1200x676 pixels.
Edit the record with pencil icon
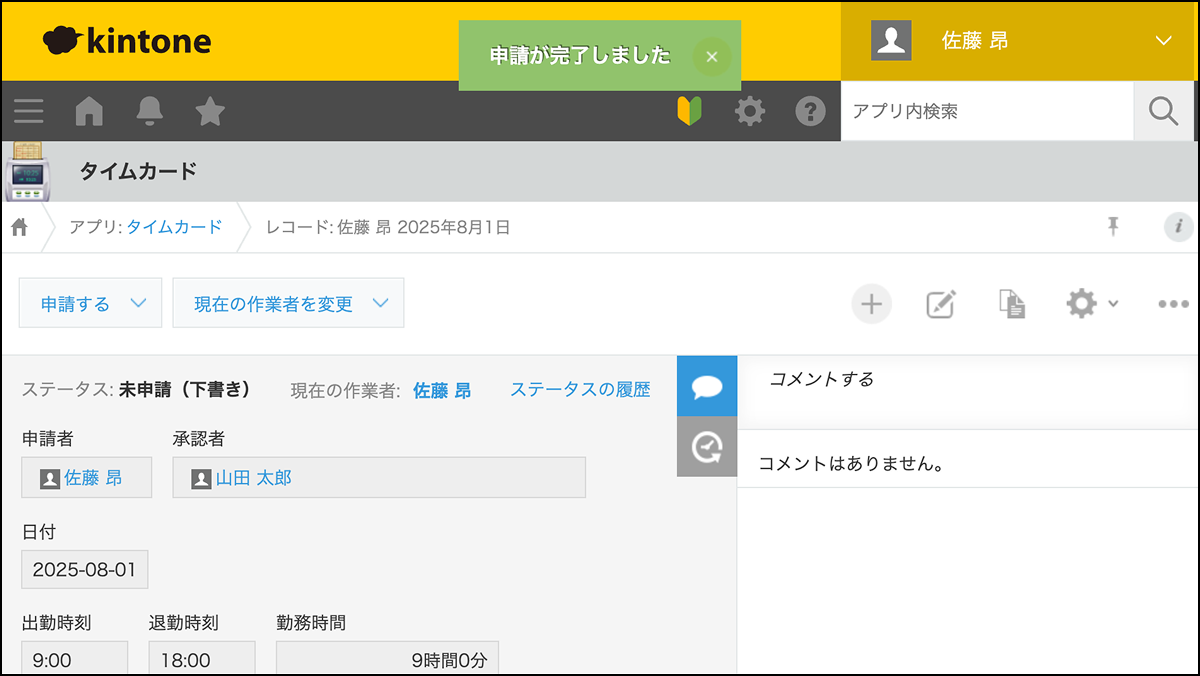pyautogui.click(x=940, y=304)
